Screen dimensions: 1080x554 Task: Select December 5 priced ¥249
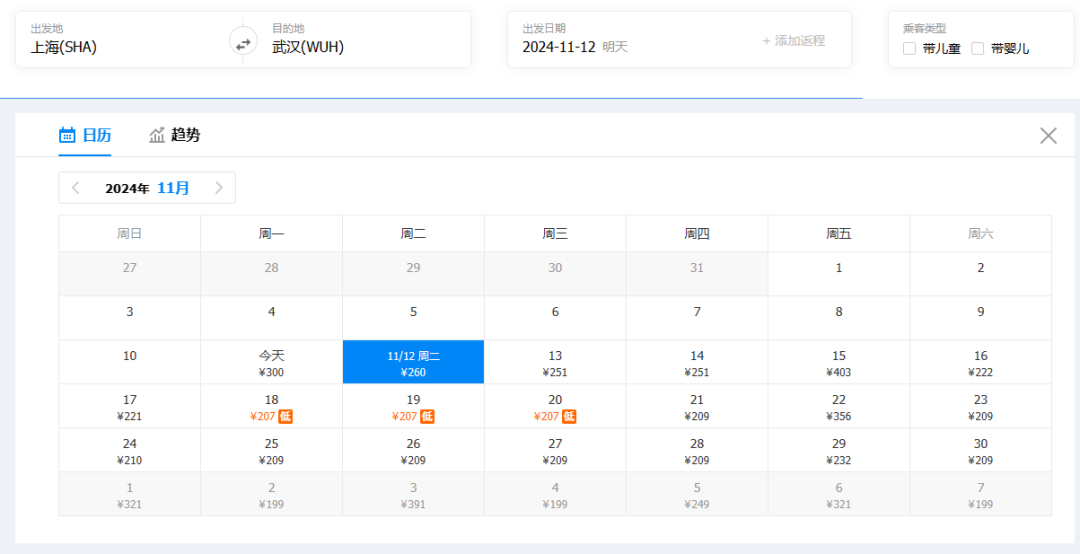click(x=697, y=494)
